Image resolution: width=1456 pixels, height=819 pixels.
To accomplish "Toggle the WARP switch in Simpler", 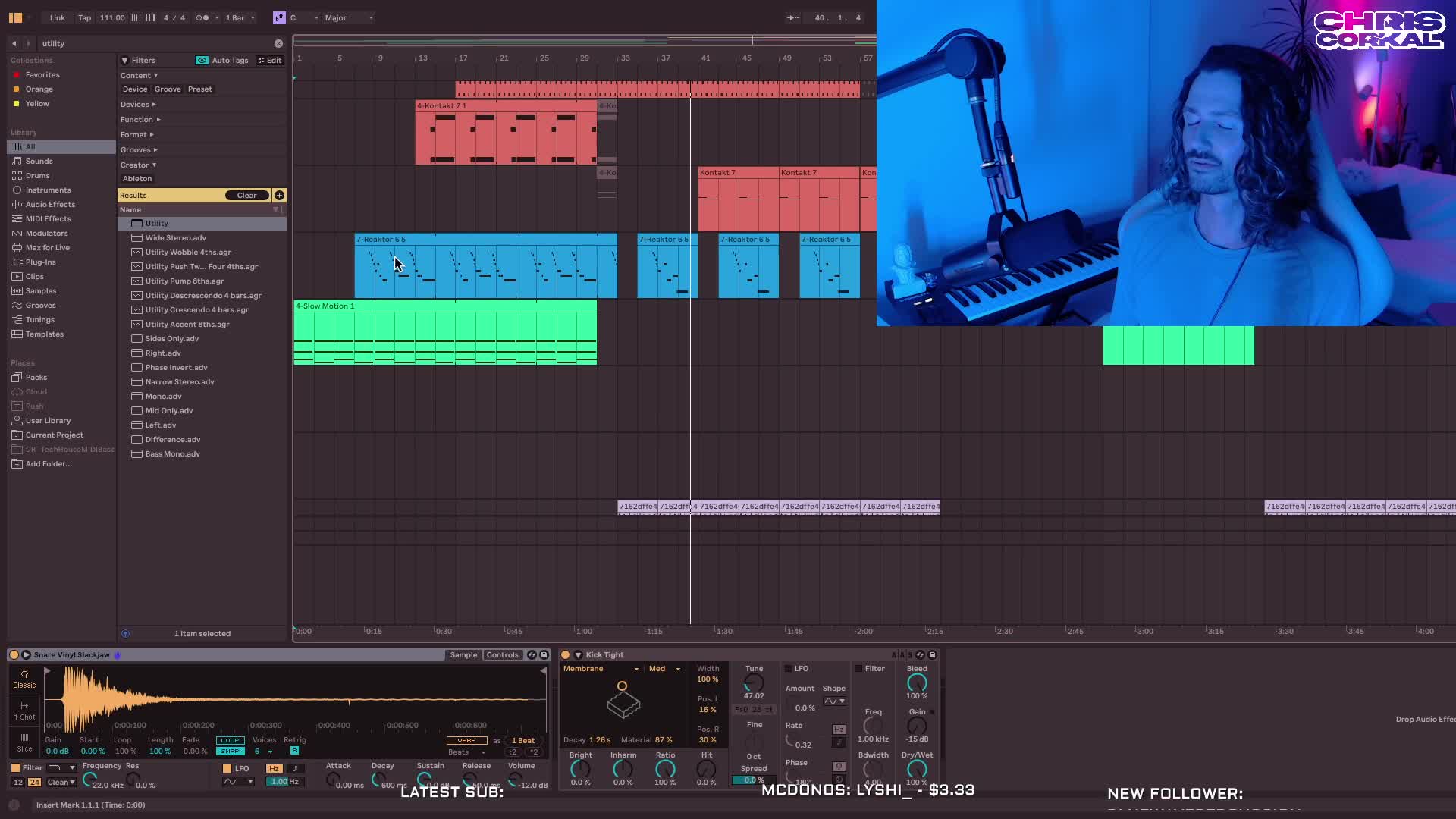I will click(x=466, y=740).
